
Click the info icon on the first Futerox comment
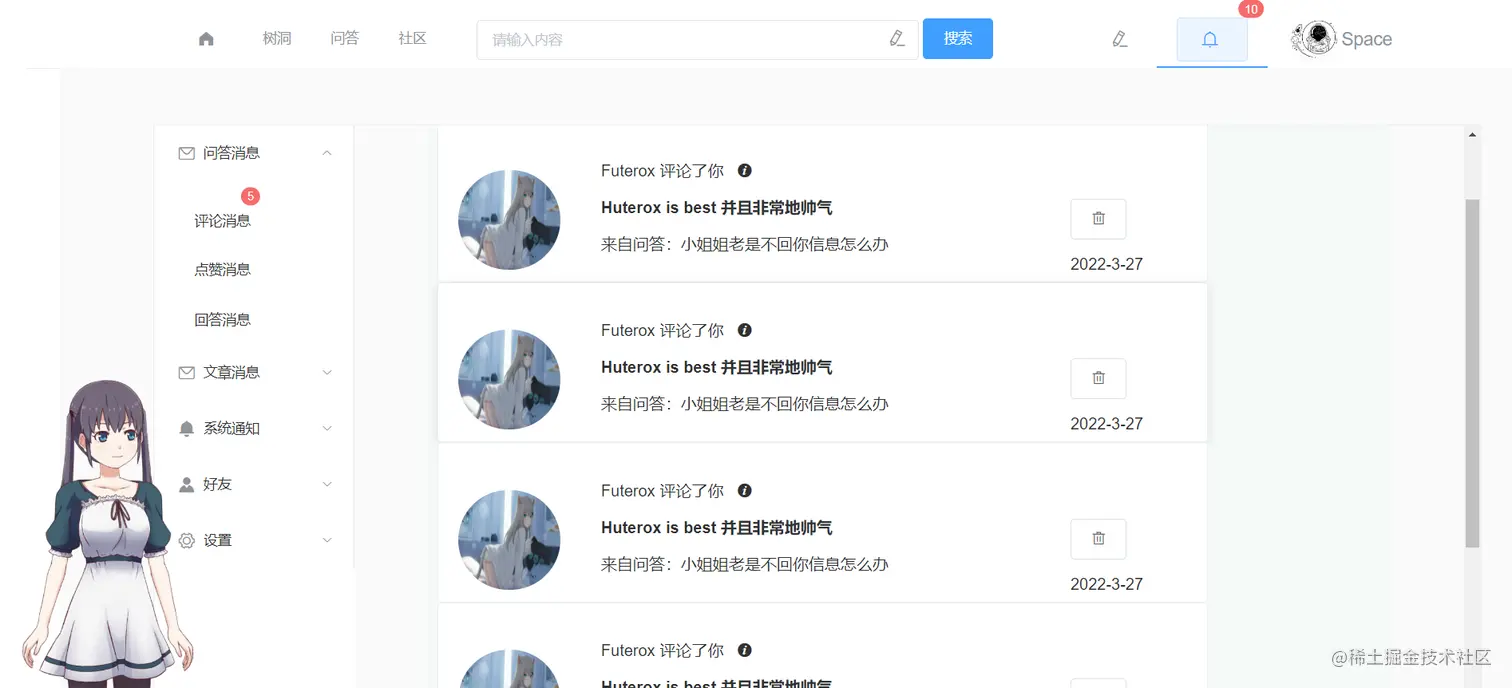(744, 170)
